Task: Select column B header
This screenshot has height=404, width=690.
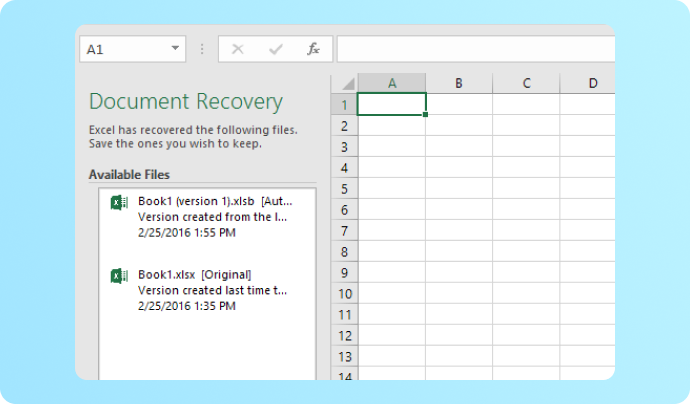Action: tap(459, 83)
